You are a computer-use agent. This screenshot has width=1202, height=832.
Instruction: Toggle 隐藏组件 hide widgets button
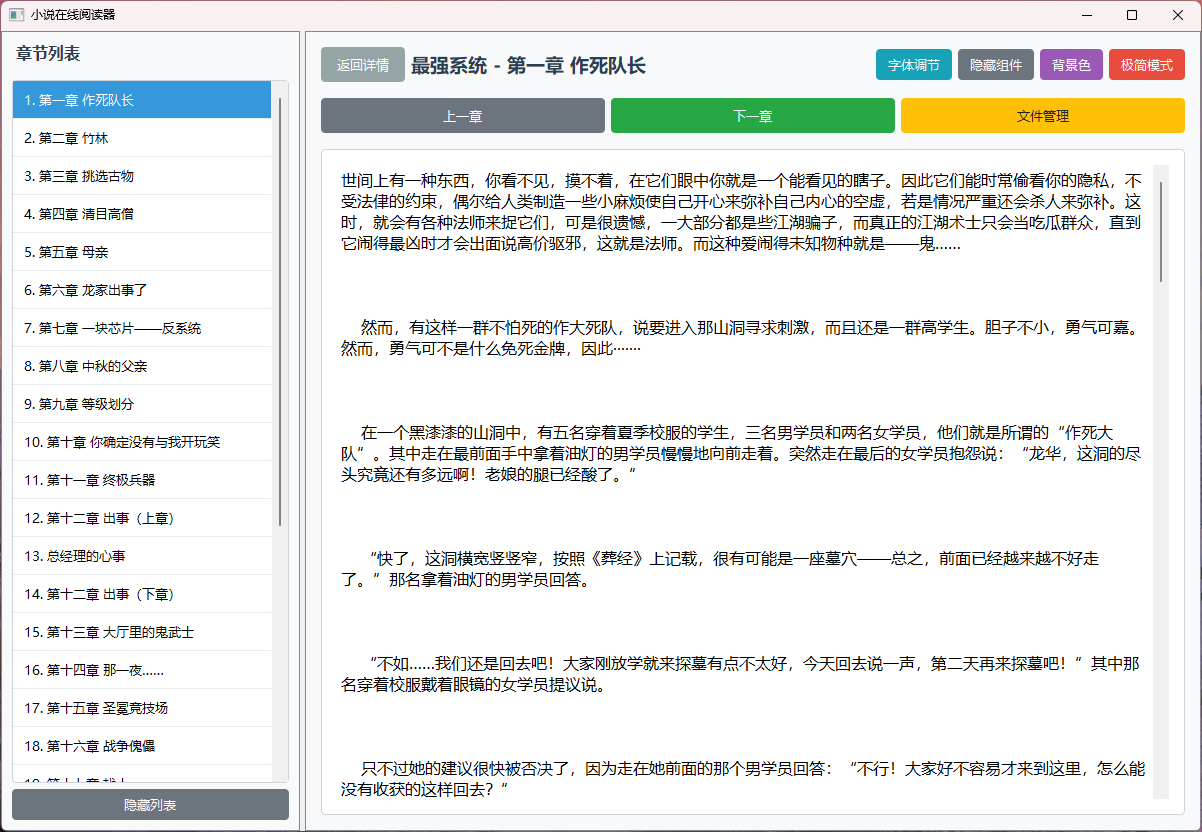995,65
